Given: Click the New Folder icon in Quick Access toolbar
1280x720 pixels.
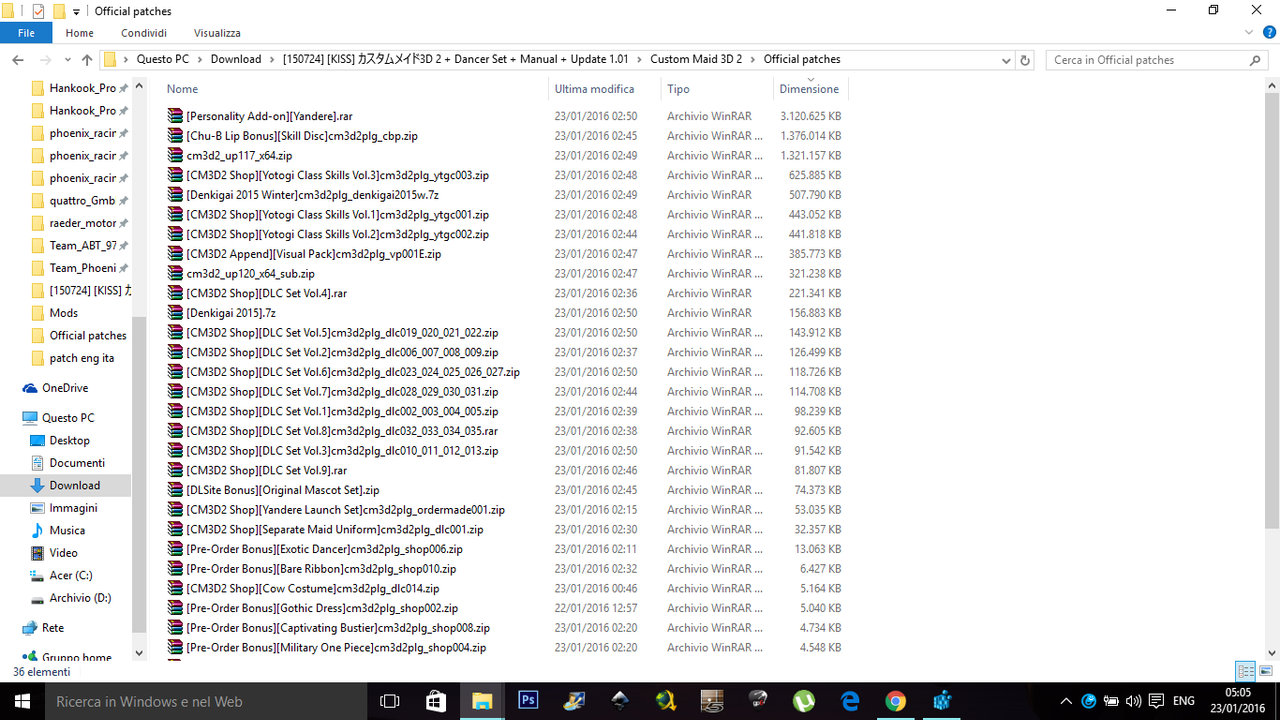Looking at the screenshot, I should tap(59, 9).
